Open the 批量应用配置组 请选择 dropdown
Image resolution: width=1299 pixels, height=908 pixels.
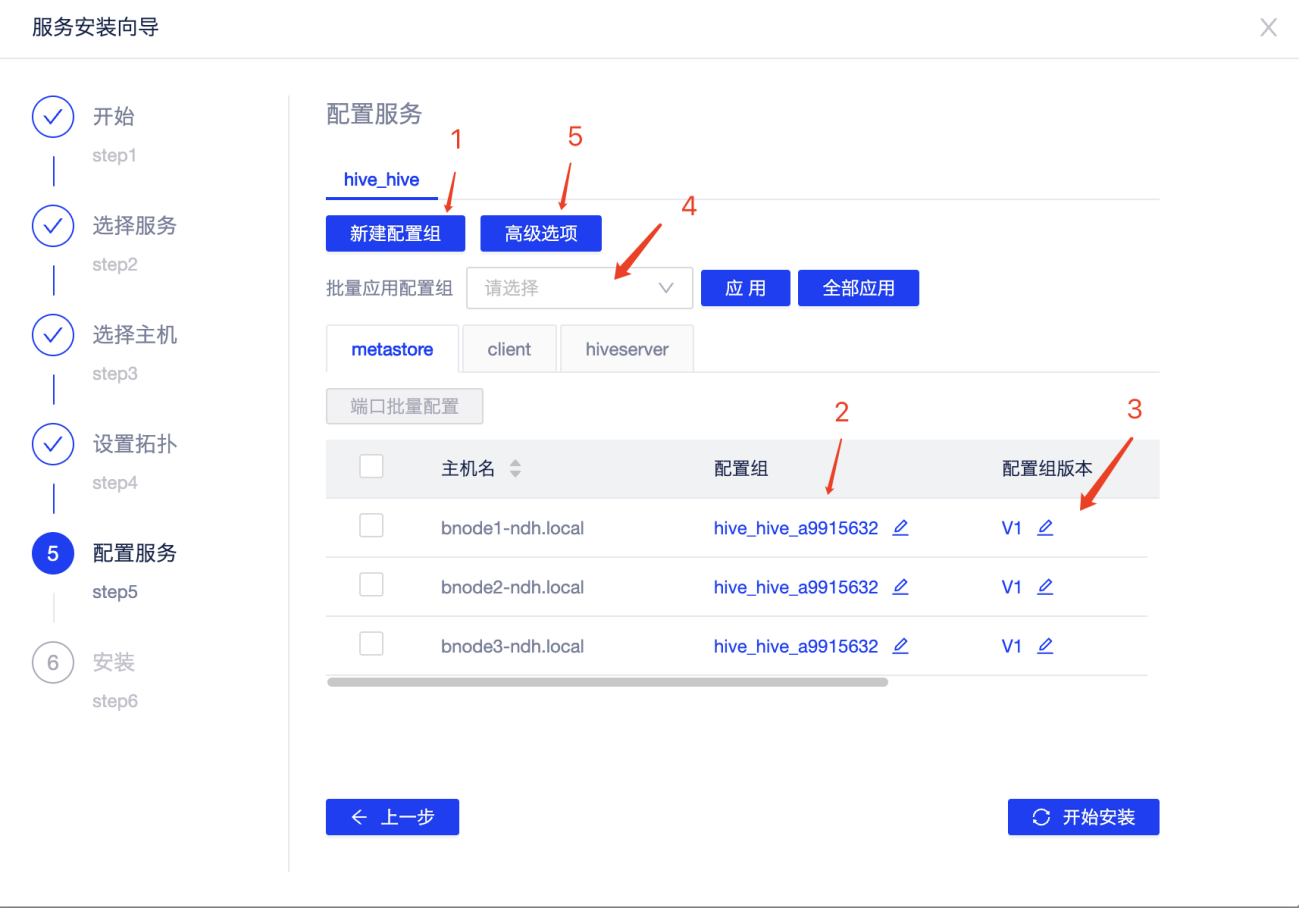tap(580, 288)
